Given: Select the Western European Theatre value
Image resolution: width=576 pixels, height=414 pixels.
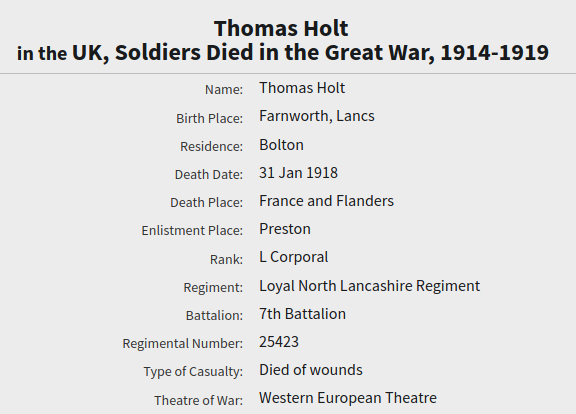Looking at the screenshot, I should pos(348,398).
